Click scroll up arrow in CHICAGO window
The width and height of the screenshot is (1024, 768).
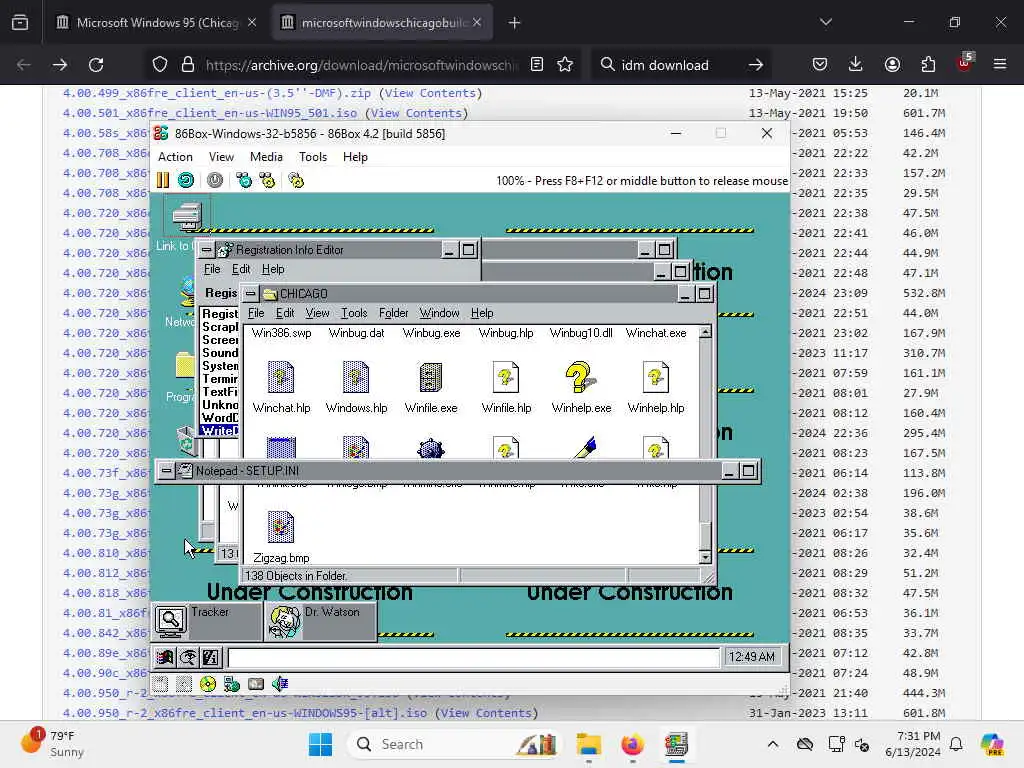point(705,333)
